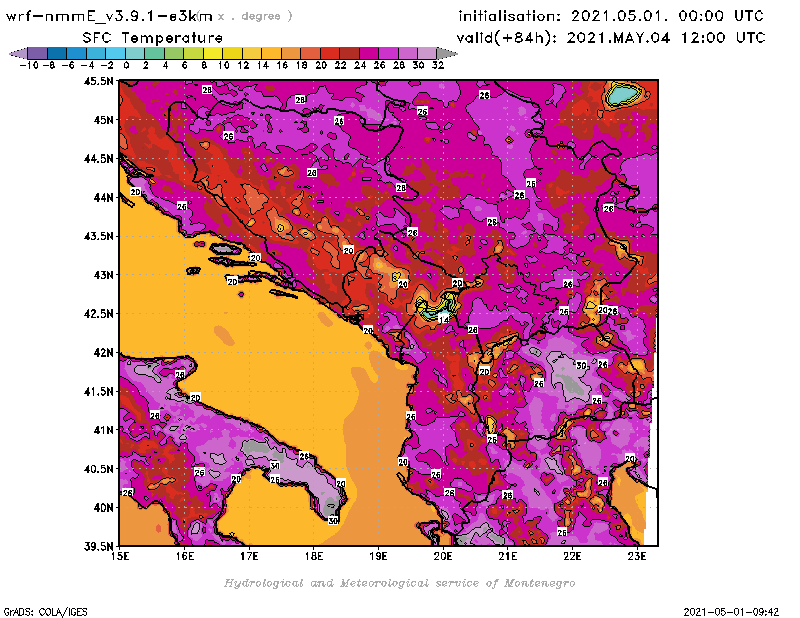Image resolution: width=800 pixels, height=618 pixels.
Task: Click the lavender below -10 arrow on legend
Action: 18,53
